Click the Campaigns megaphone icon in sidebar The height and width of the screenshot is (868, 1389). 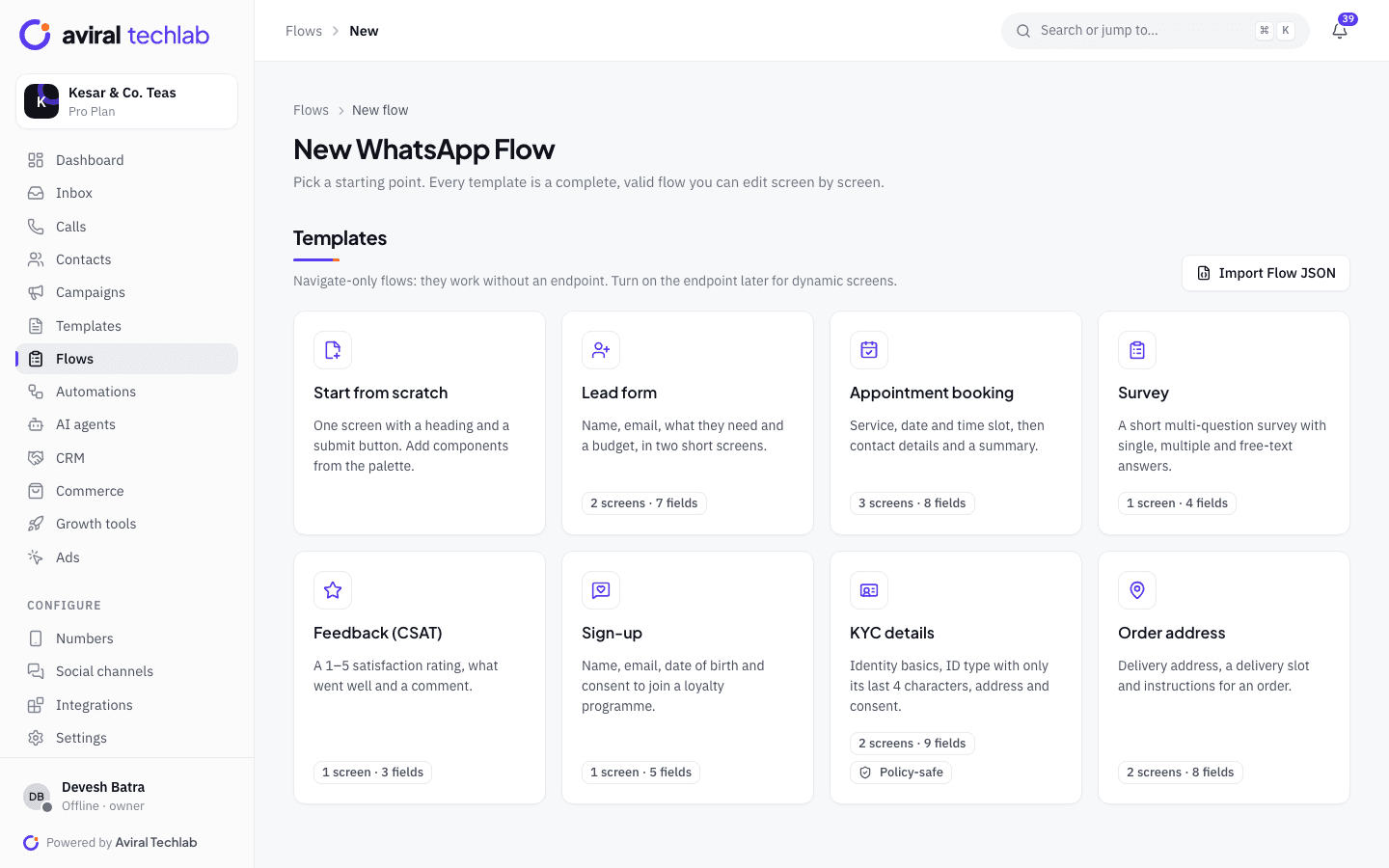(36, 292)
